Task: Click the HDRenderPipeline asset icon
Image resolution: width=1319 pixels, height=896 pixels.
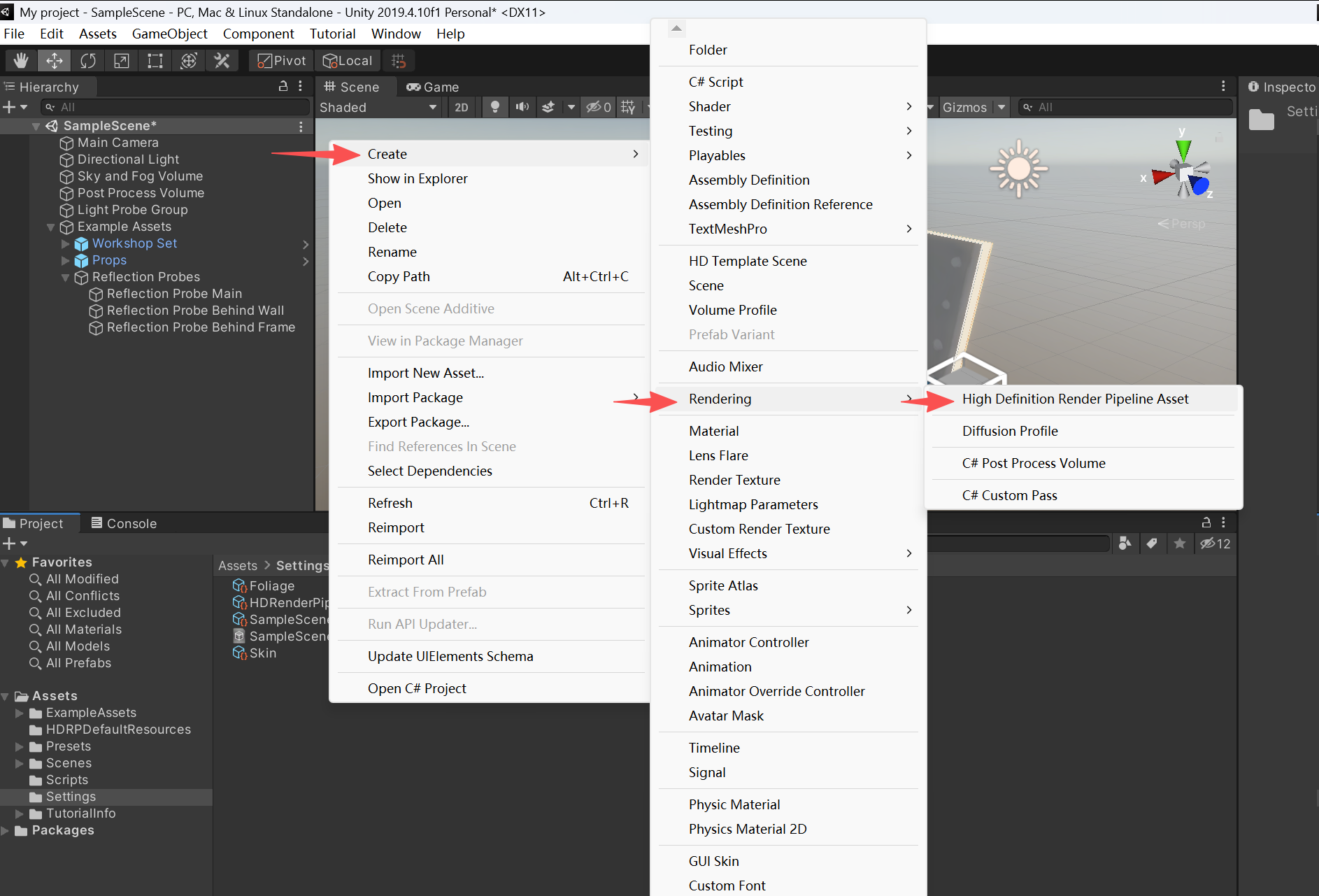Action: pyautogui.click(x=239, y=602)
